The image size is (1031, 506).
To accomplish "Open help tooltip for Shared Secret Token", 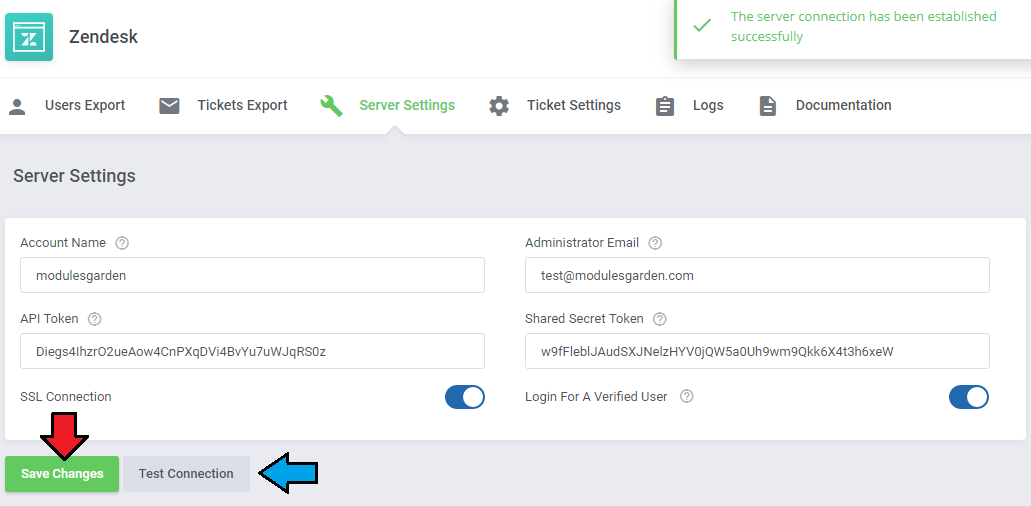I will [x=659, y=319].
